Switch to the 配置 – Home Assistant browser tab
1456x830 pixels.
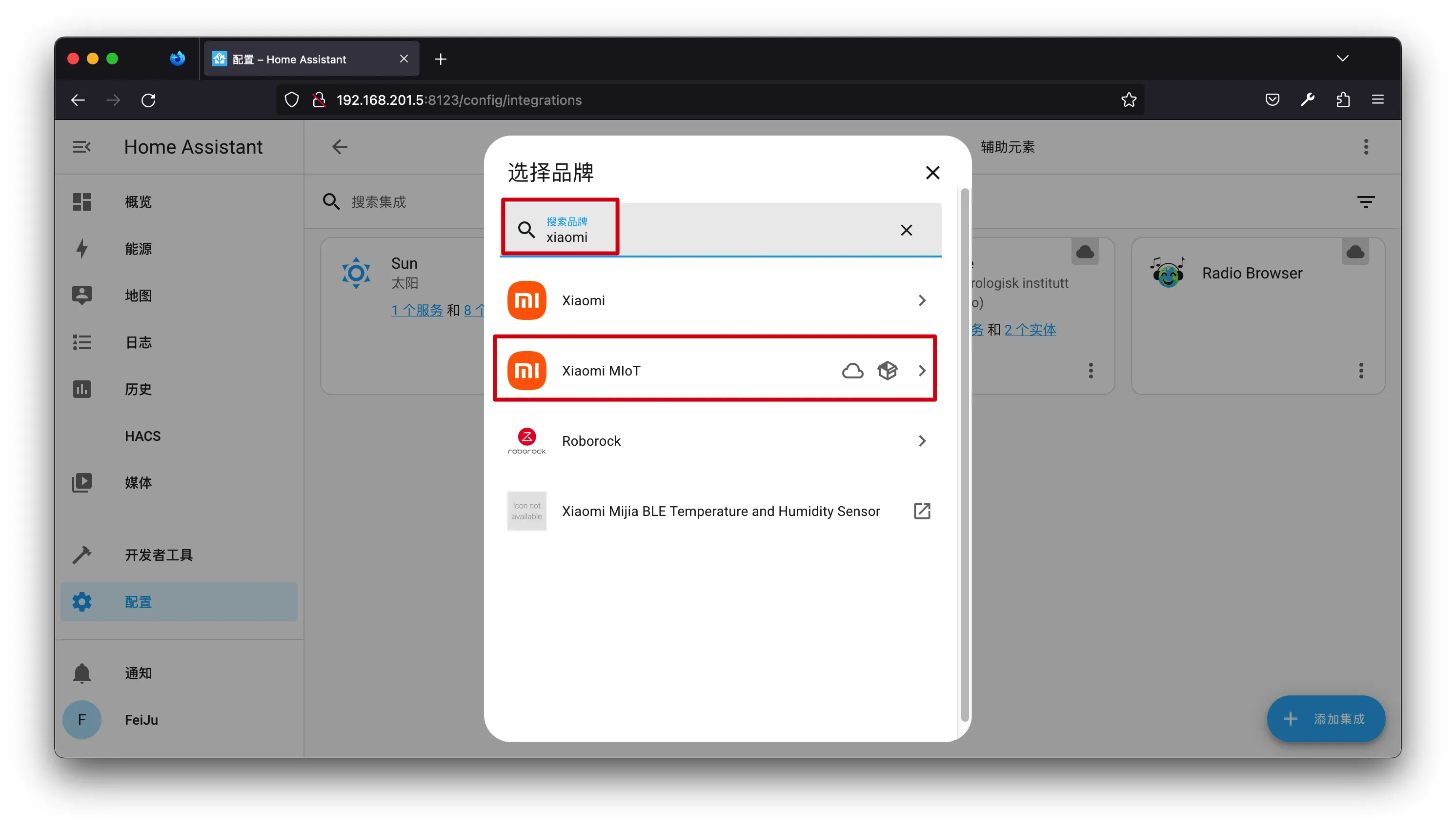point(311,59)
